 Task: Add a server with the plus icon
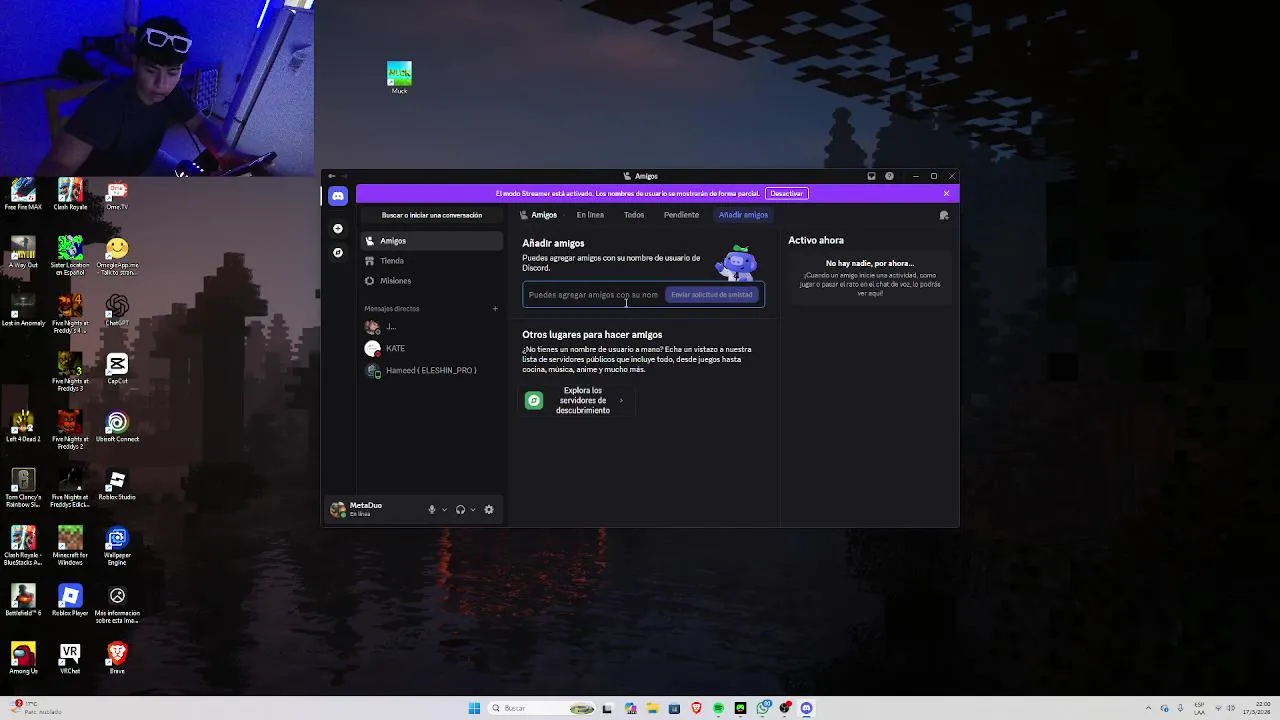pos(338,229)
